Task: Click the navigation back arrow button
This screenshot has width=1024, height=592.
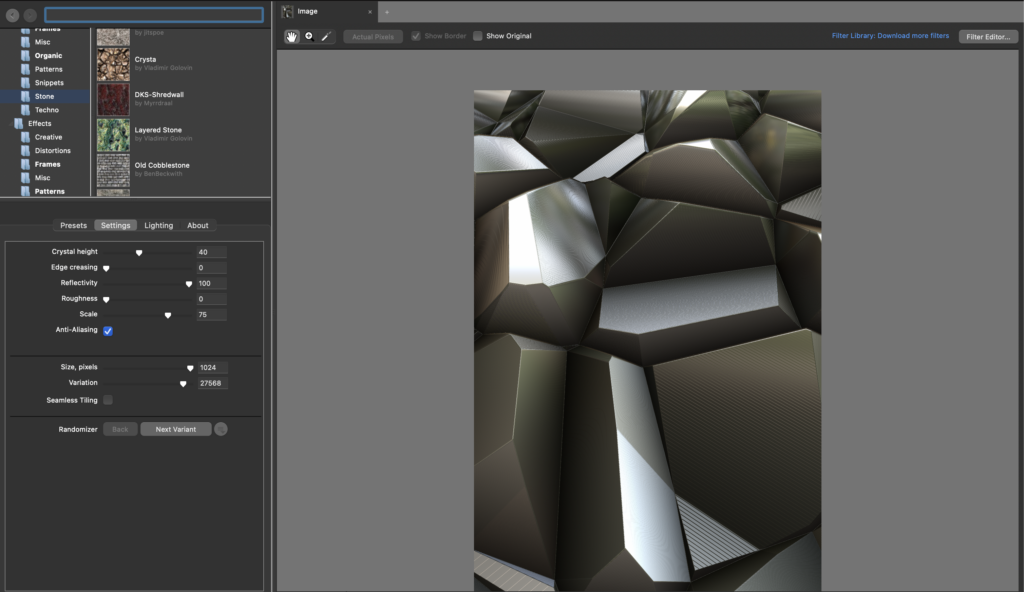Action: [13, 15]
